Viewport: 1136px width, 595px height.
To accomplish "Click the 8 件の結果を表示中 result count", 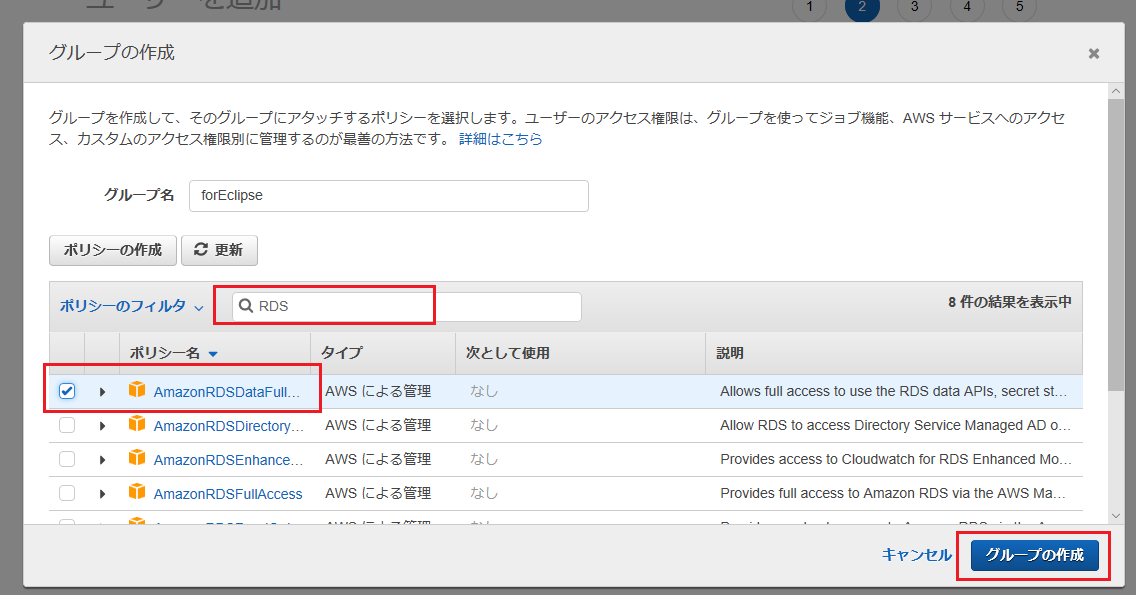I will click(1010, 302).
